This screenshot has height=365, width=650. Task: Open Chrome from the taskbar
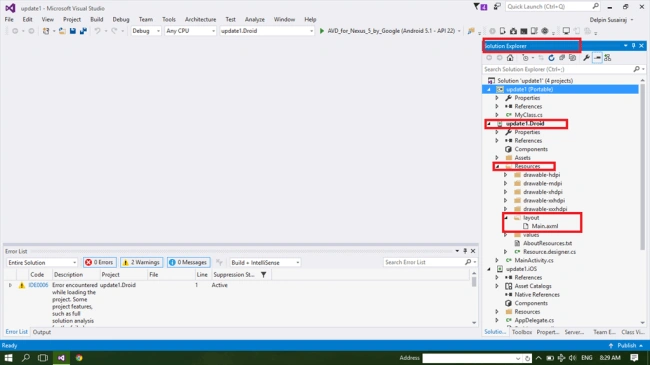coord(79,358)
